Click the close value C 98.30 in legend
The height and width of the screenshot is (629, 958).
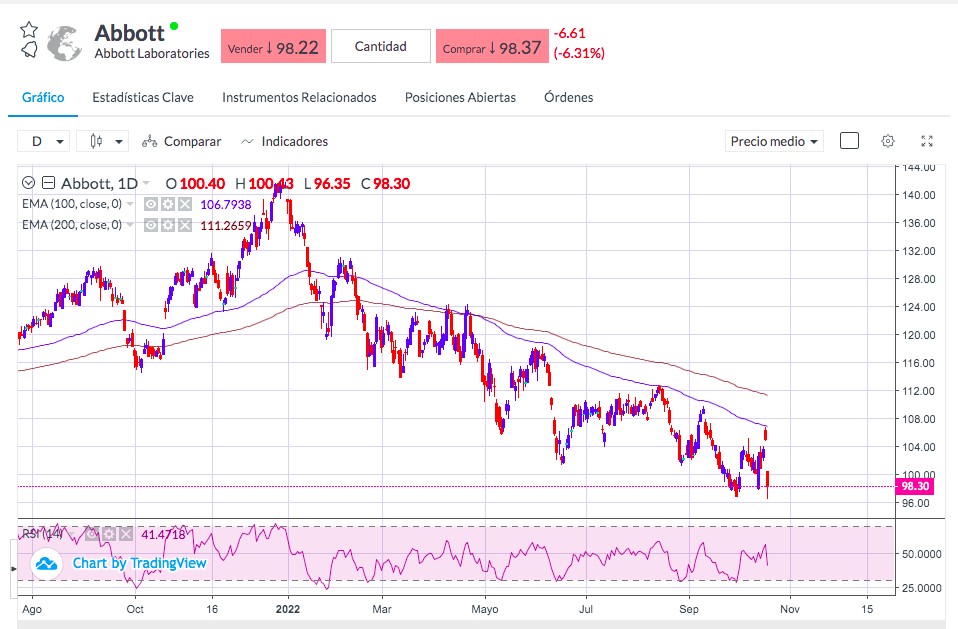(x=386, y=184)
